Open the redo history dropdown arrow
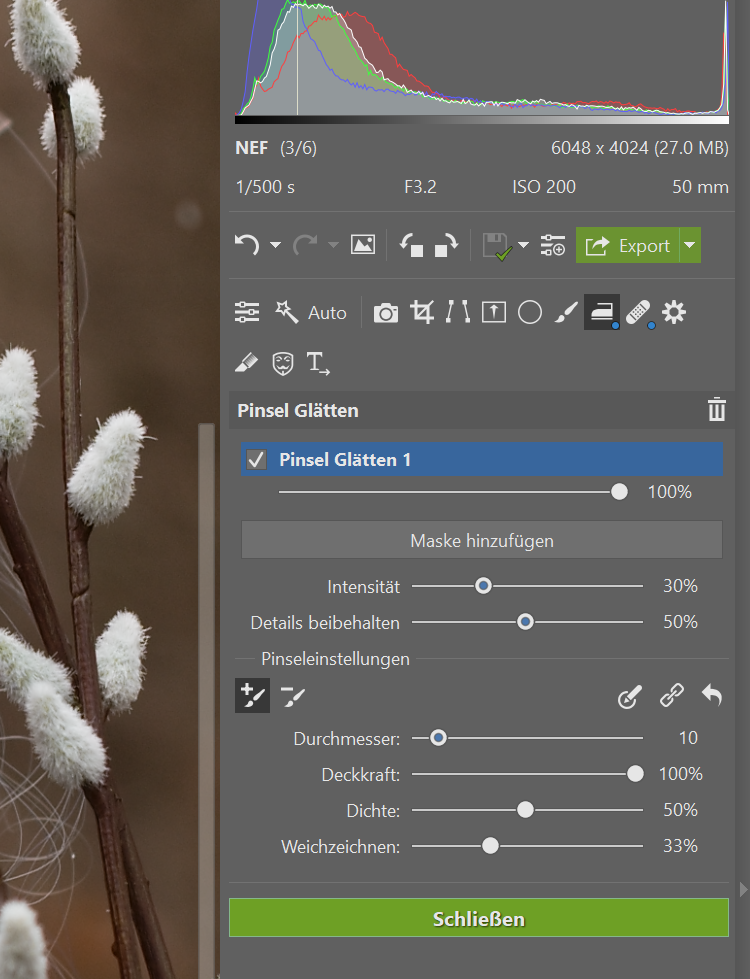The width and height of the screenshot is (750, 979). coord(333,245)
